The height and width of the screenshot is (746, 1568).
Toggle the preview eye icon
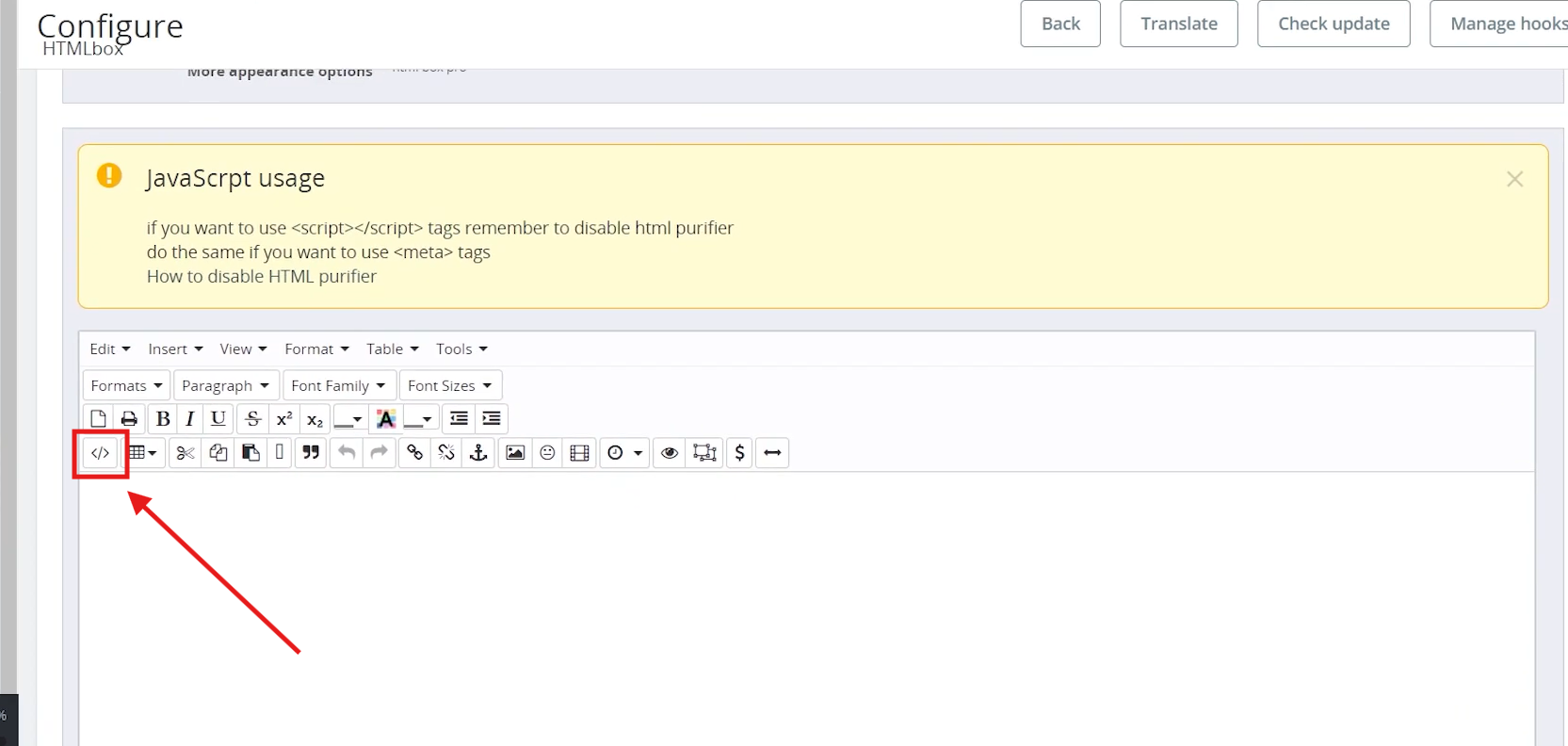[670, 453]
